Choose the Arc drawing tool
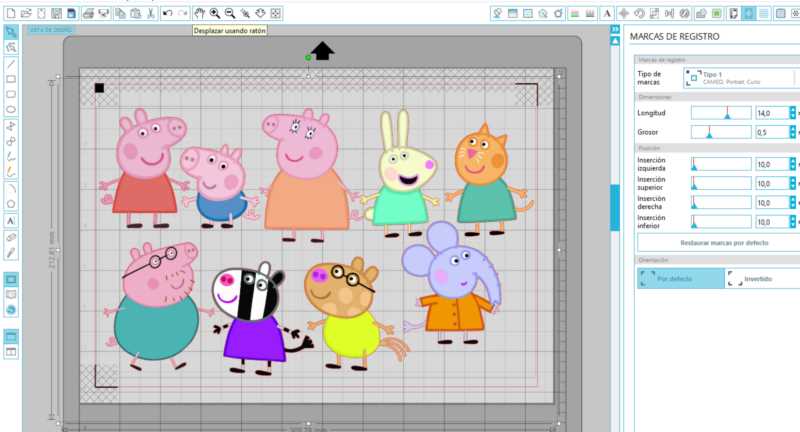The width and height of the screenshot is (800, 432). pyautogui.click(x=11, y=189)
